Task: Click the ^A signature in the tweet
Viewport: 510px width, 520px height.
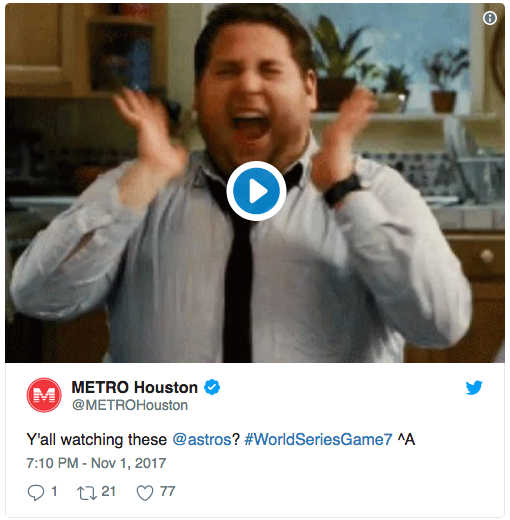Action: point(406,439)
